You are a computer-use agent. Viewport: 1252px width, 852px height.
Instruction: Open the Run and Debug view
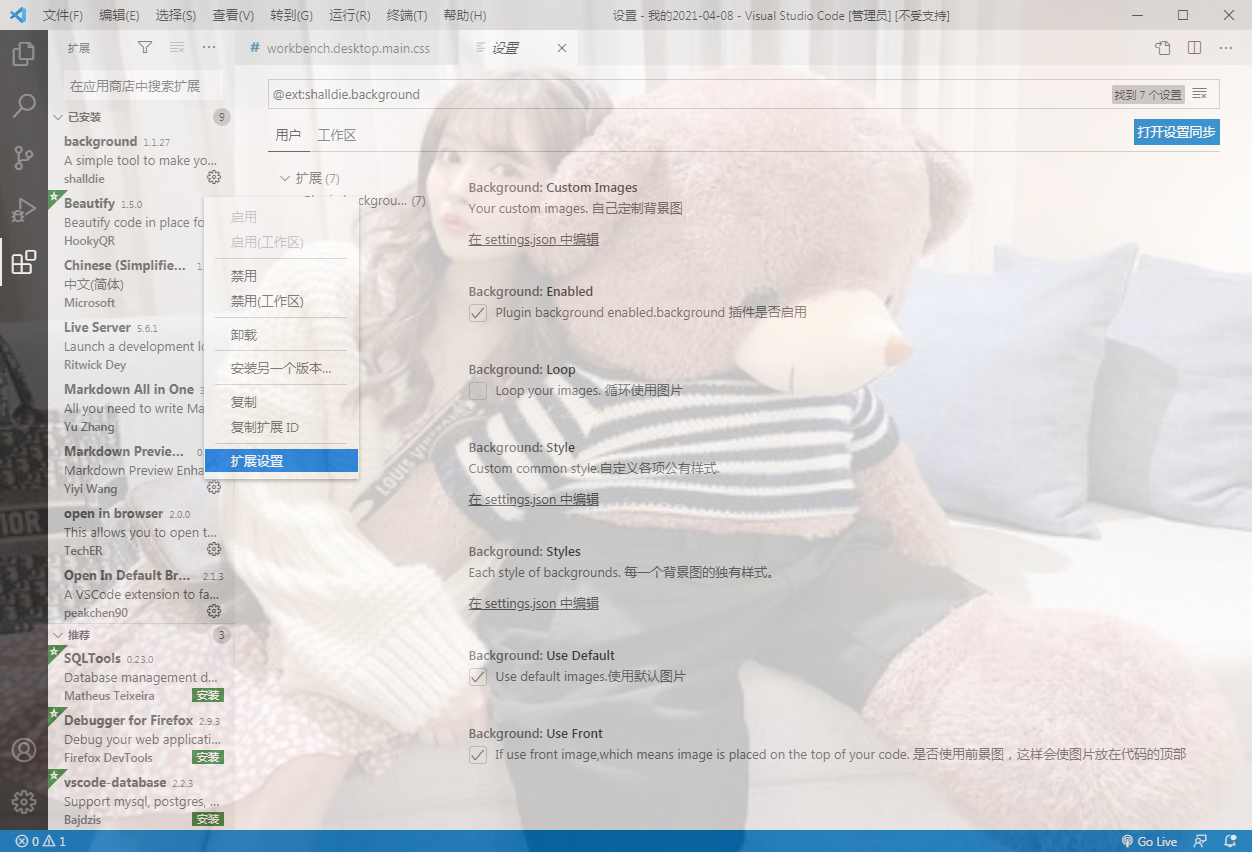pos(24,210)
